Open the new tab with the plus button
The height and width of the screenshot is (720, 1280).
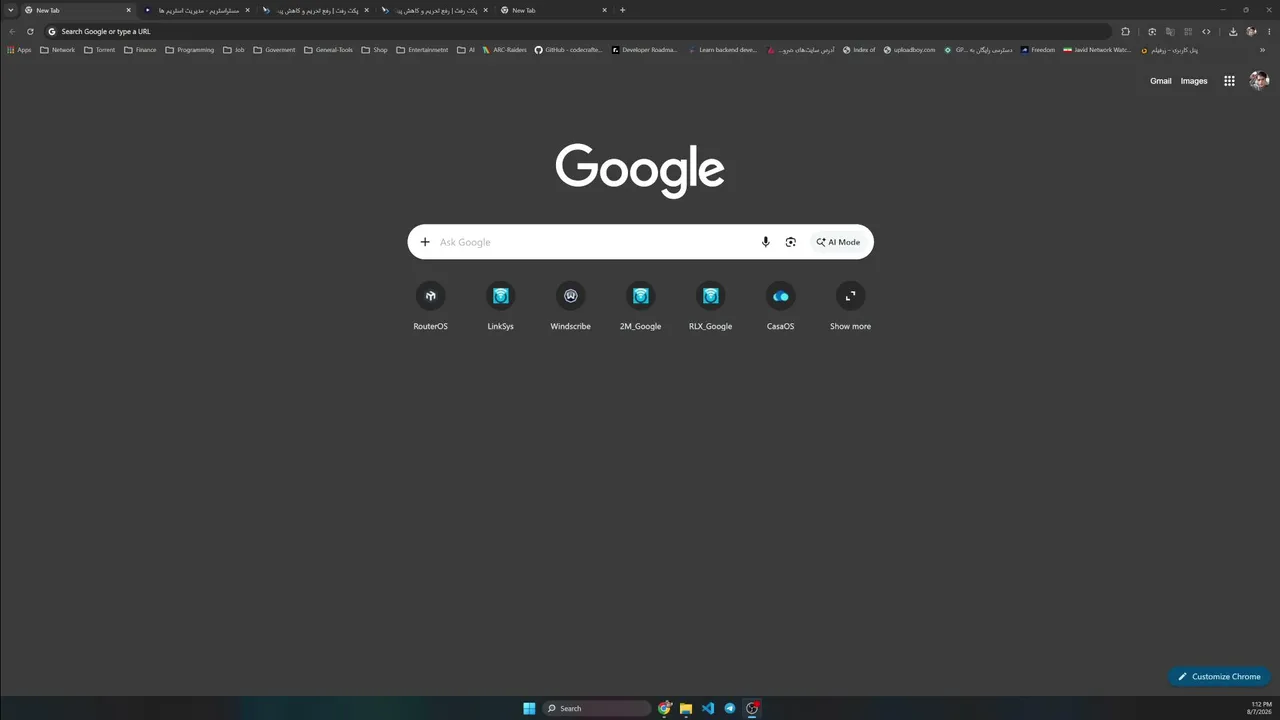pyautogui.click(x=622, y=10)
